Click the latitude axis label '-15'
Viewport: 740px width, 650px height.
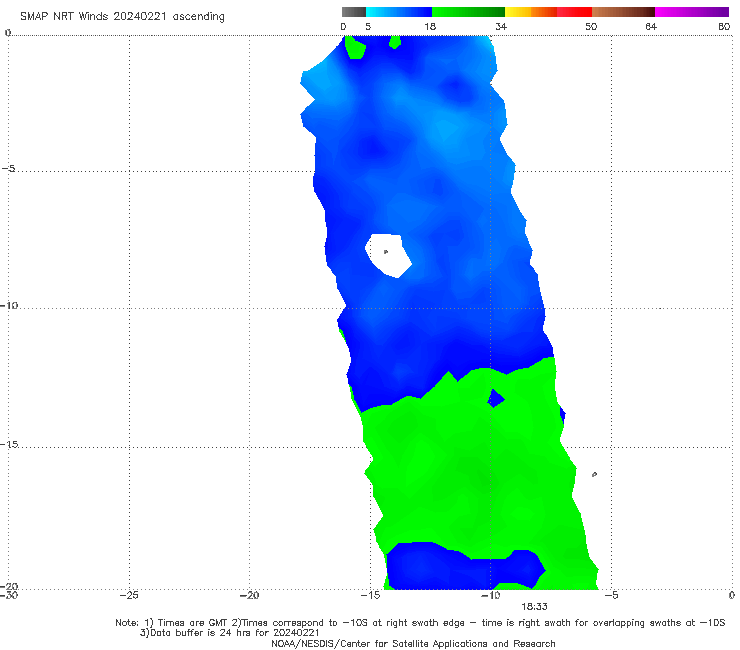click(9, 444)
